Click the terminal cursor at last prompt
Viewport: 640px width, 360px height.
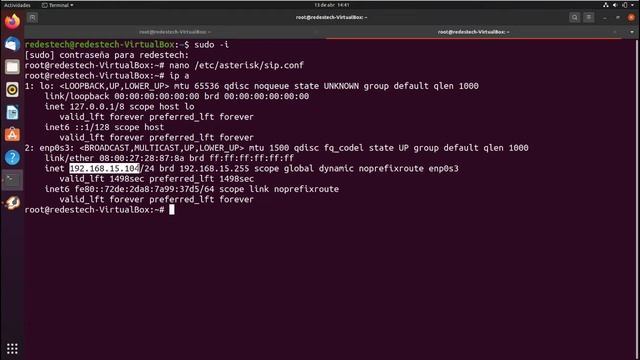point(172,210)
